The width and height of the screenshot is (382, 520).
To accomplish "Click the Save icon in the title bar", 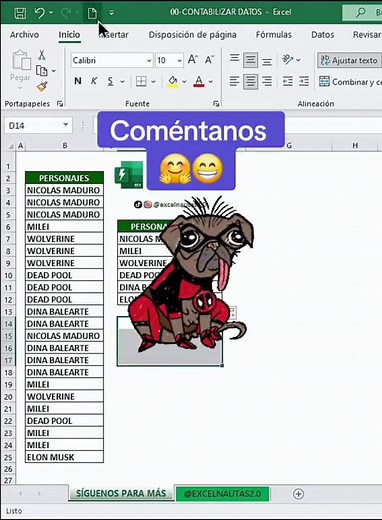I will (x=20, y=13).
